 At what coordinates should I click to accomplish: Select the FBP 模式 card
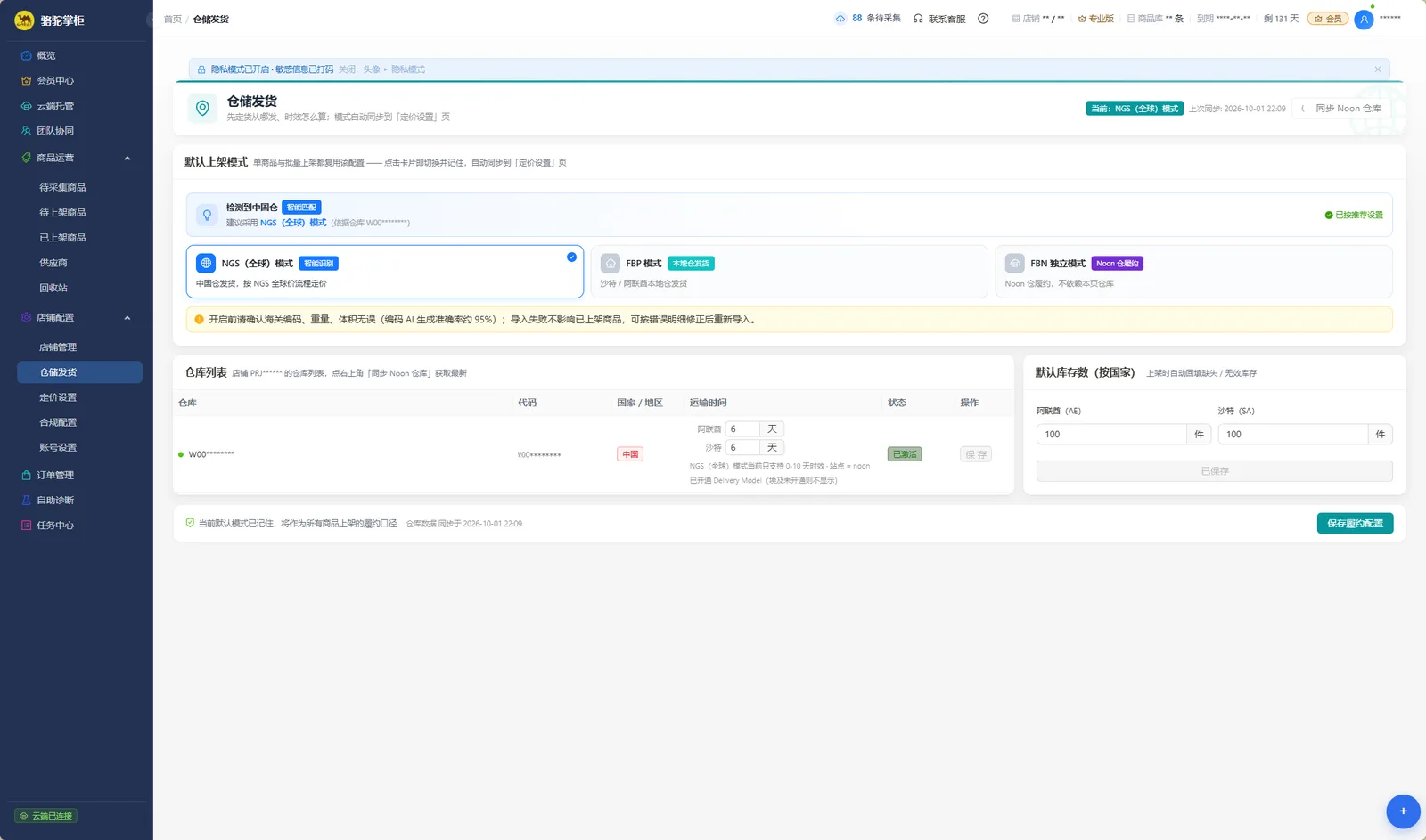point(789,272)
